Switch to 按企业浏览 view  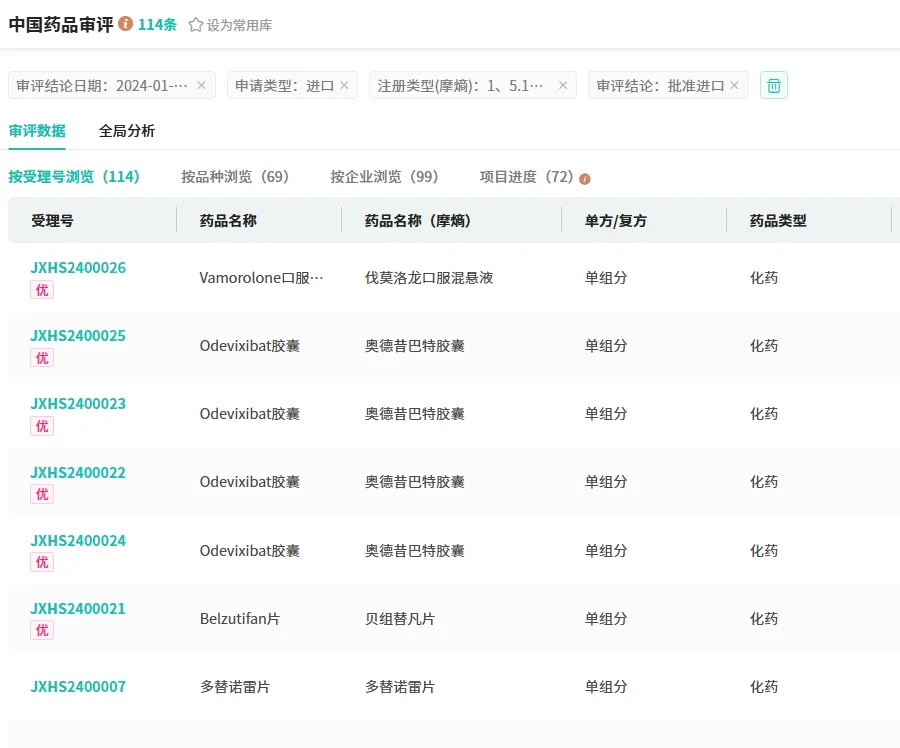pos(384,177)
